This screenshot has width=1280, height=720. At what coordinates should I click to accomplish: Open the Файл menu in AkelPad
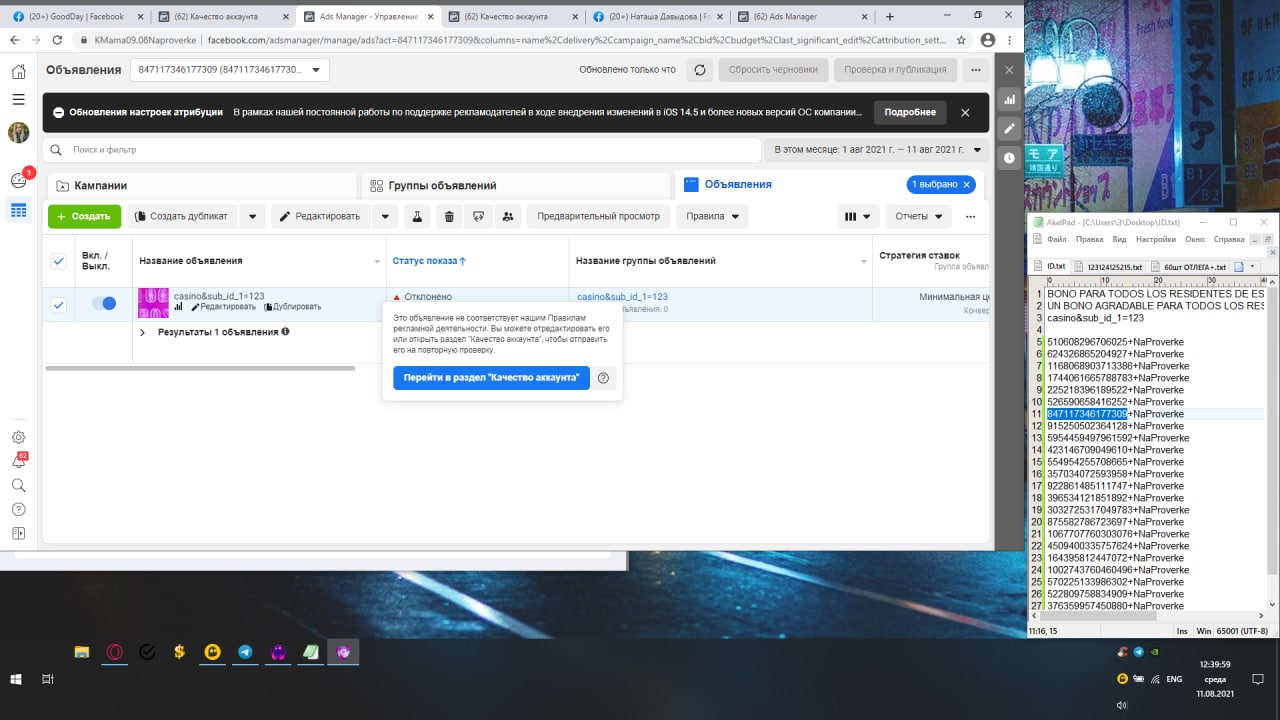[x=1056, y=239]
